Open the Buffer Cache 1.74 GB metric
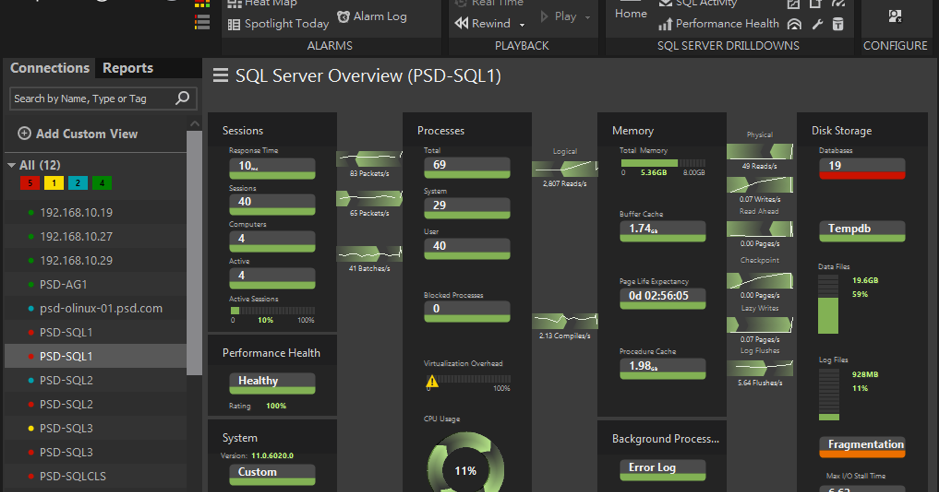 (663, 231)
